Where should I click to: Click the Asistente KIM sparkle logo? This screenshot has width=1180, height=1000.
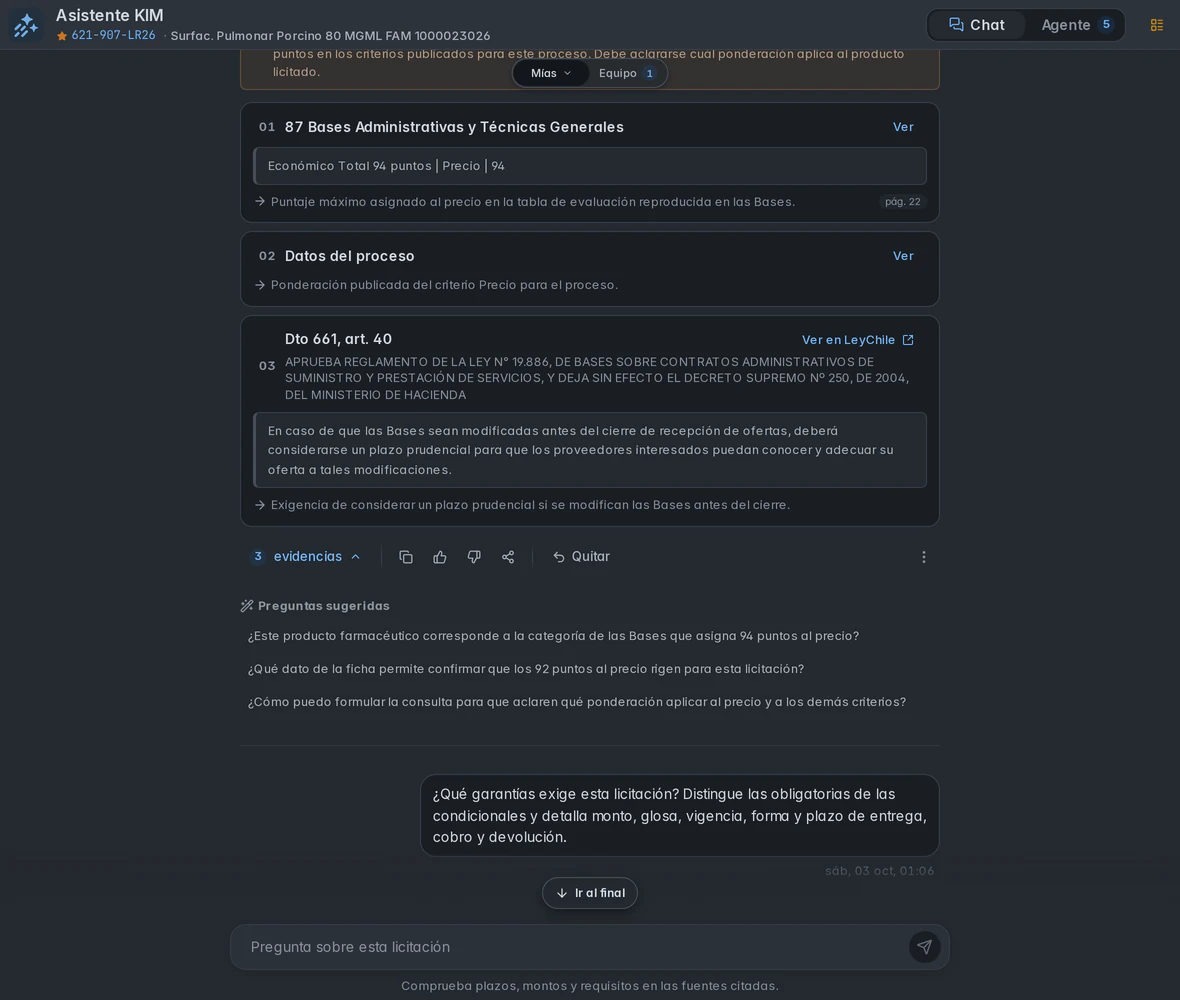click(26, 25)
